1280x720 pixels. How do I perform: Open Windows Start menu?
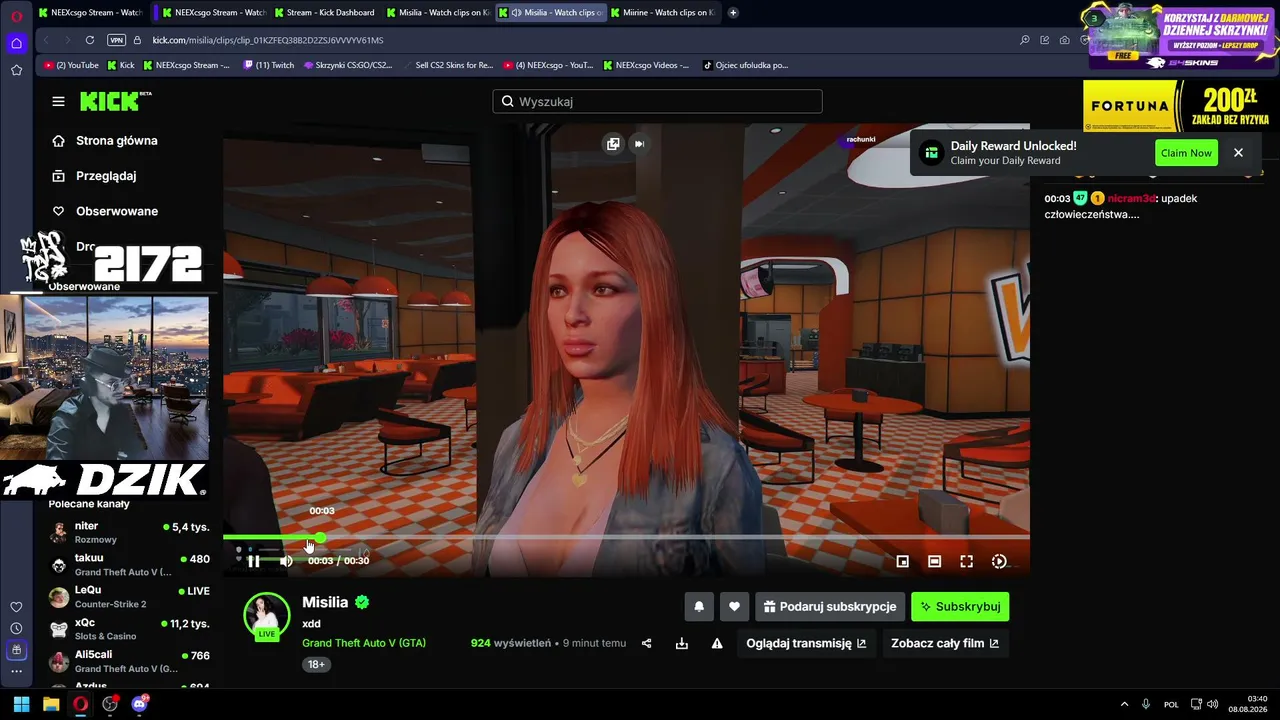point(21,704)
